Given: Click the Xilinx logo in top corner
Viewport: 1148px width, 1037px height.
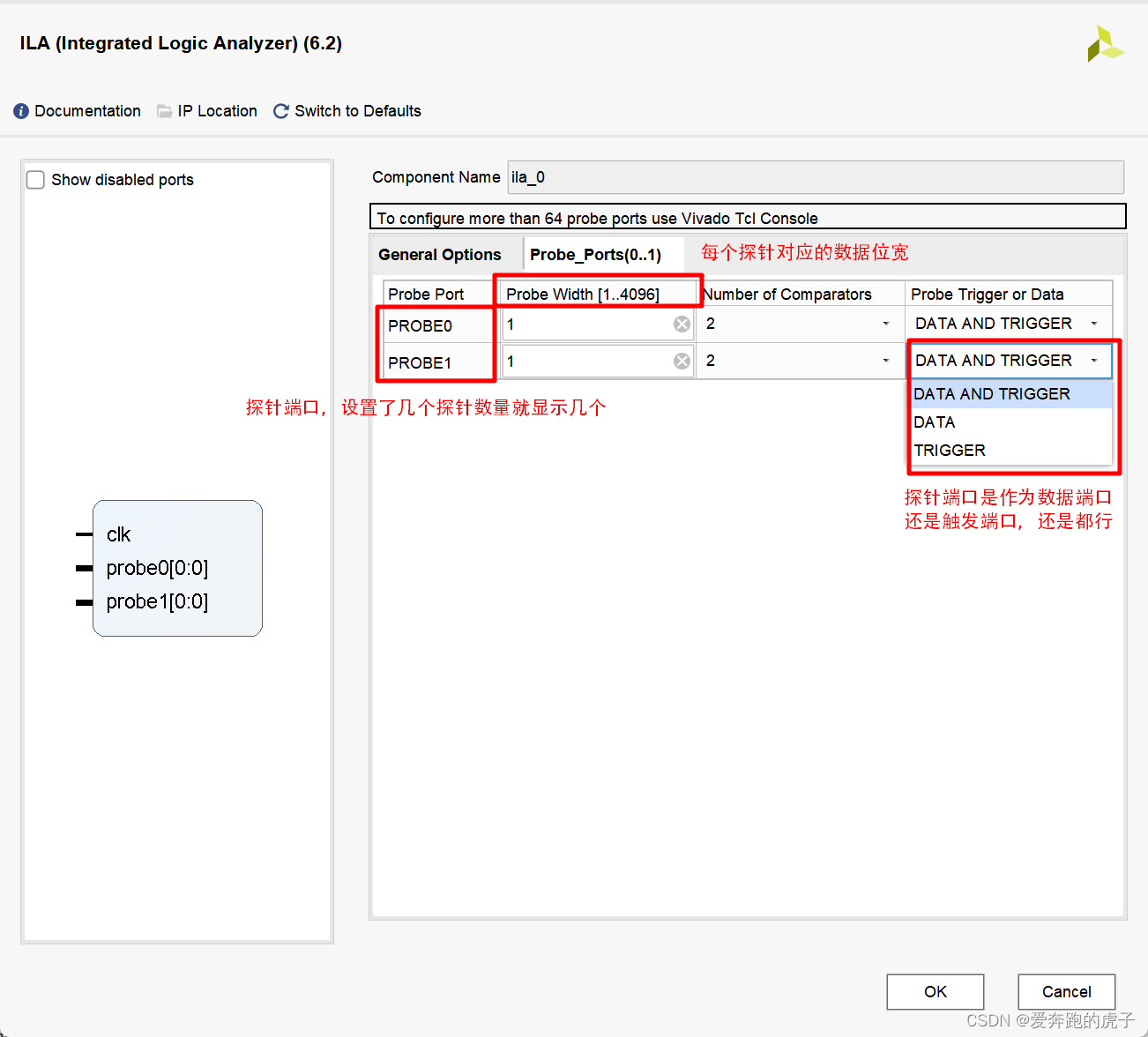Looking at the screenshot, I should [x=1106, y=43].
